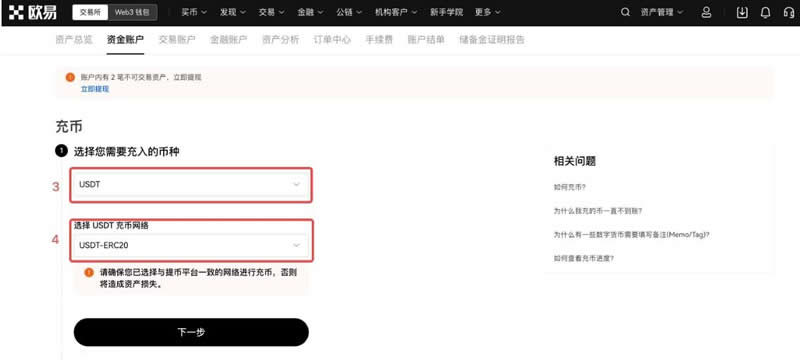Switch to the 交易所 toggle
This screenshot has width=800, height=360.
[90, 12]
